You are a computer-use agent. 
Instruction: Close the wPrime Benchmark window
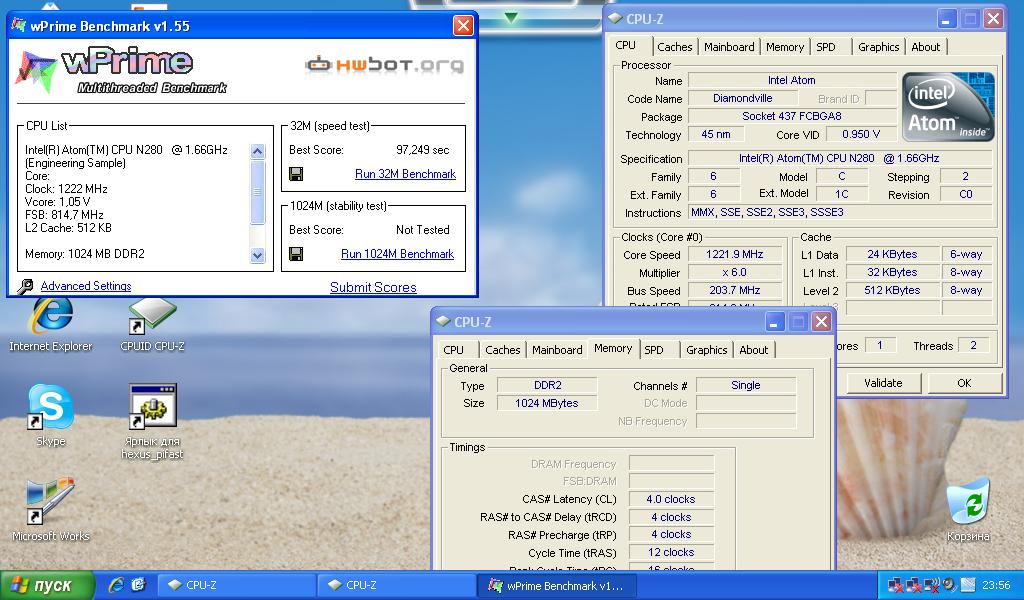pyautogui.click(x=463, y=25)
